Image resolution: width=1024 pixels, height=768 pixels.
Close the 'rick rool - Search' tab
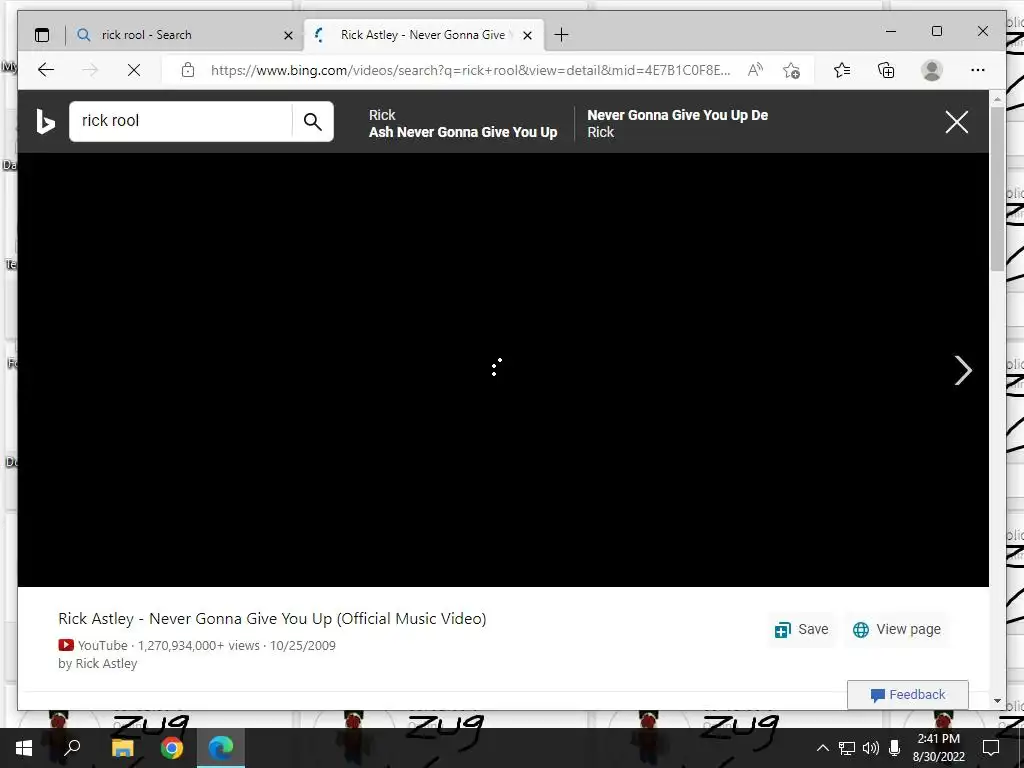(x=288, y=35)
